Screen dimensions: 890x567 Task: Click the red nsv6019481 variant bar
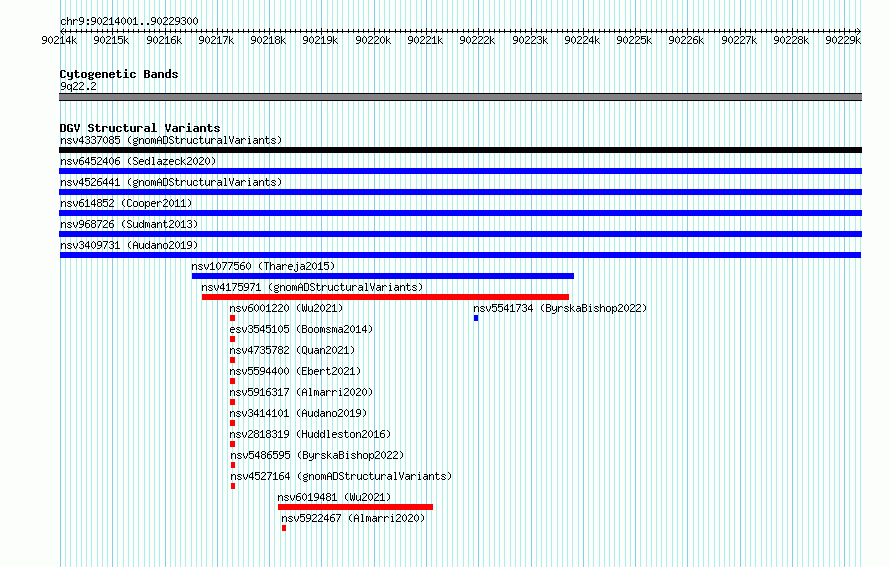coord(355,507)
